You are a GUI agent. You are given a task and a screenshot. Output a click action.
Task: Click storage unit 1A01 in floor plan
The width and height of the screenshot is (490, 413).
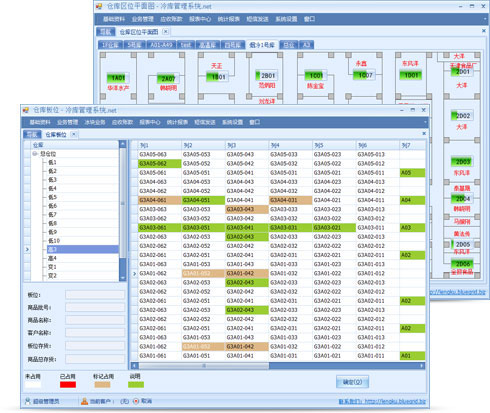(x=118, y=78)
